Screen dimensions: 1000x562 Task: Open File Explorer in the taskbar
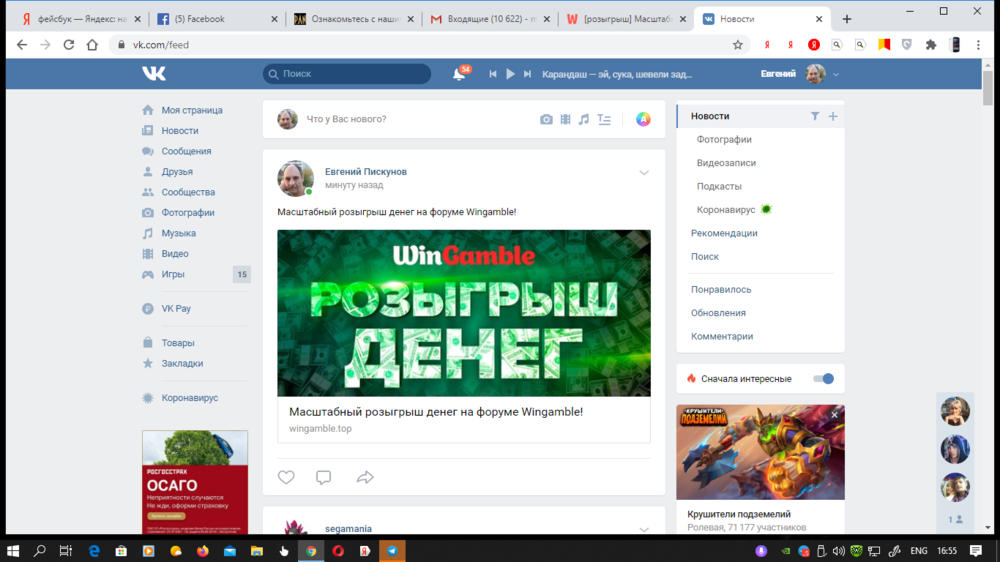coord(256,551)
